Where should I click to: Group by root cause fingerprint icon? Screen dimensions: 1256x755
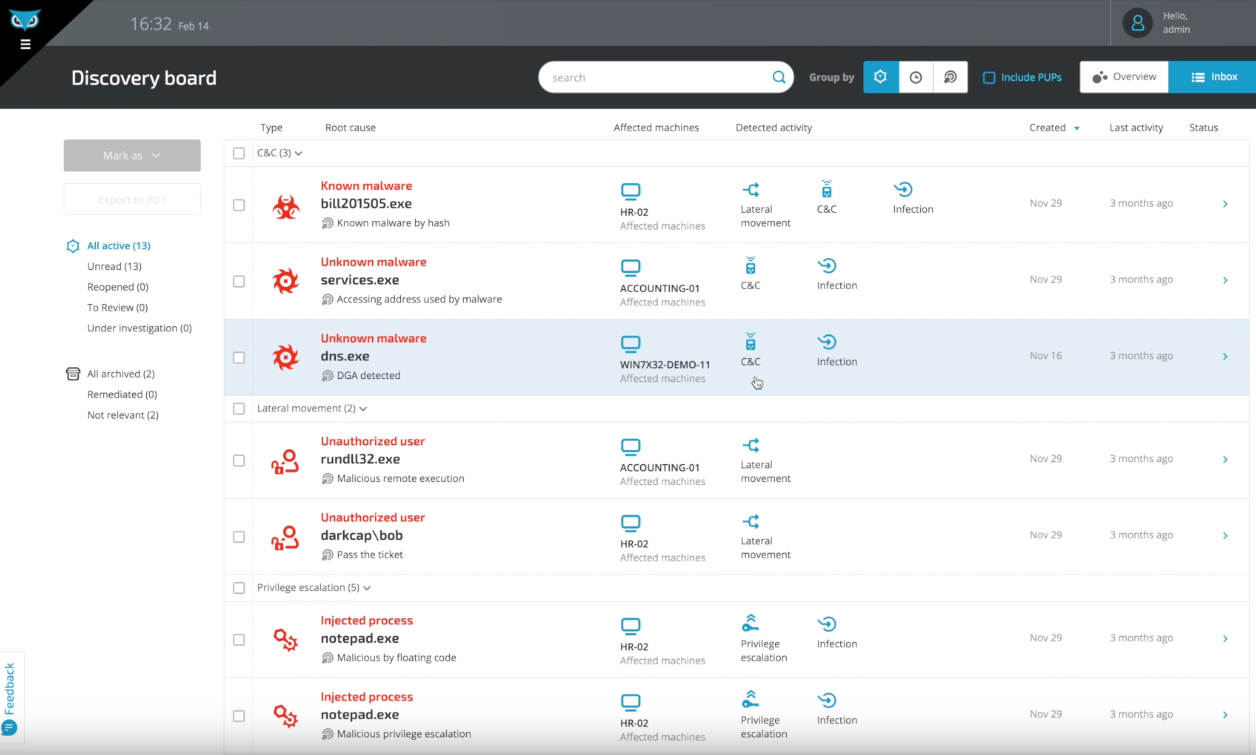click(x=950, y=77)
